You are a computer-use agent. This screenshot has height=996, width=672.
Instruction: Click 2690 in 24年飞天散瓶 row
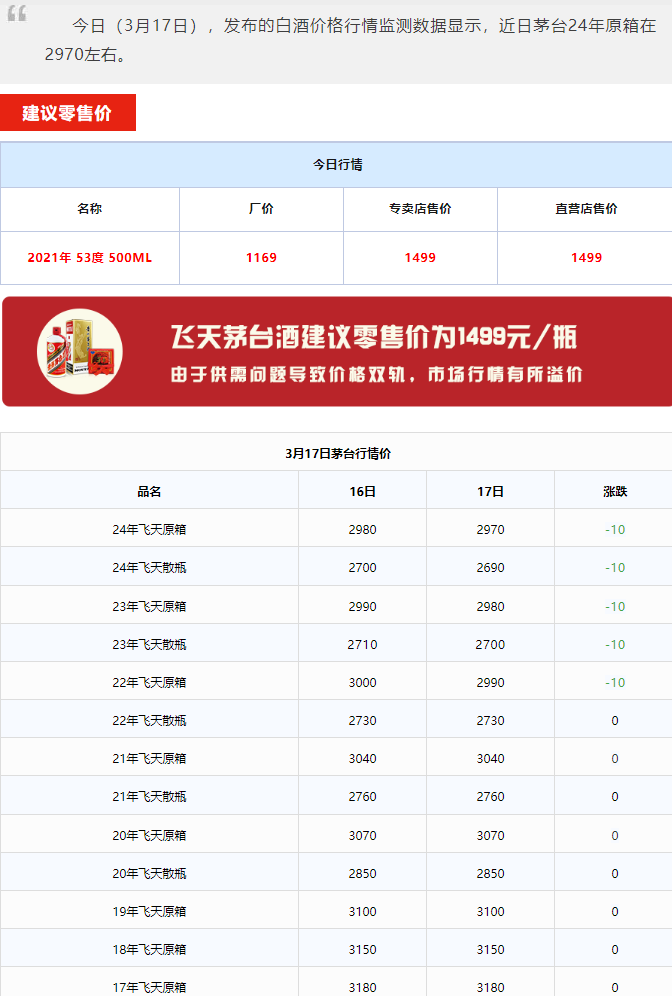[x=490, y=568]
